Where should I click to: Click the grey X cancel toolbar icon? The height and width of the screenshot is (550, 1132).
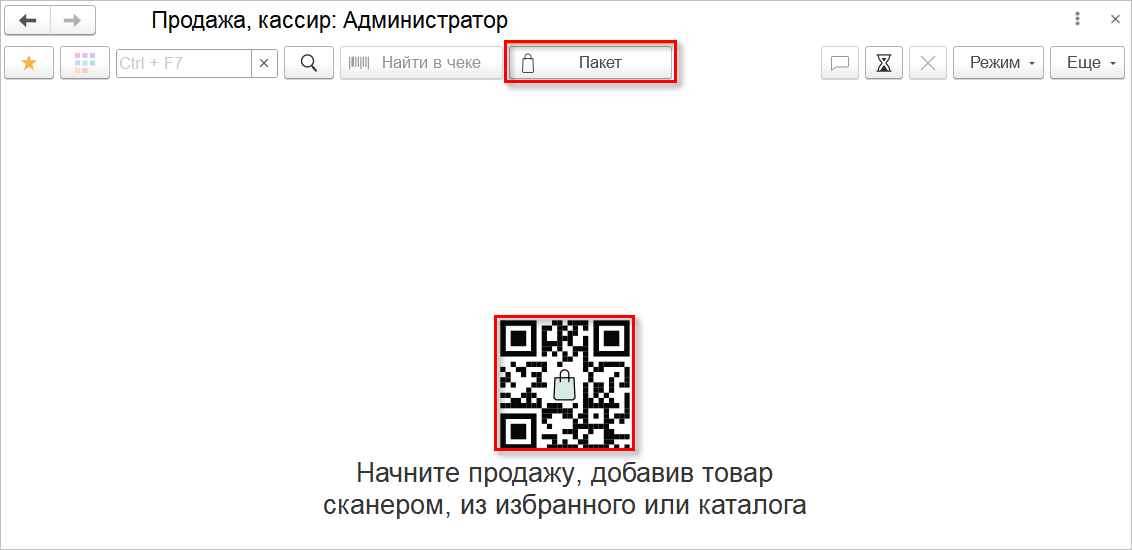tap(928, 63)
